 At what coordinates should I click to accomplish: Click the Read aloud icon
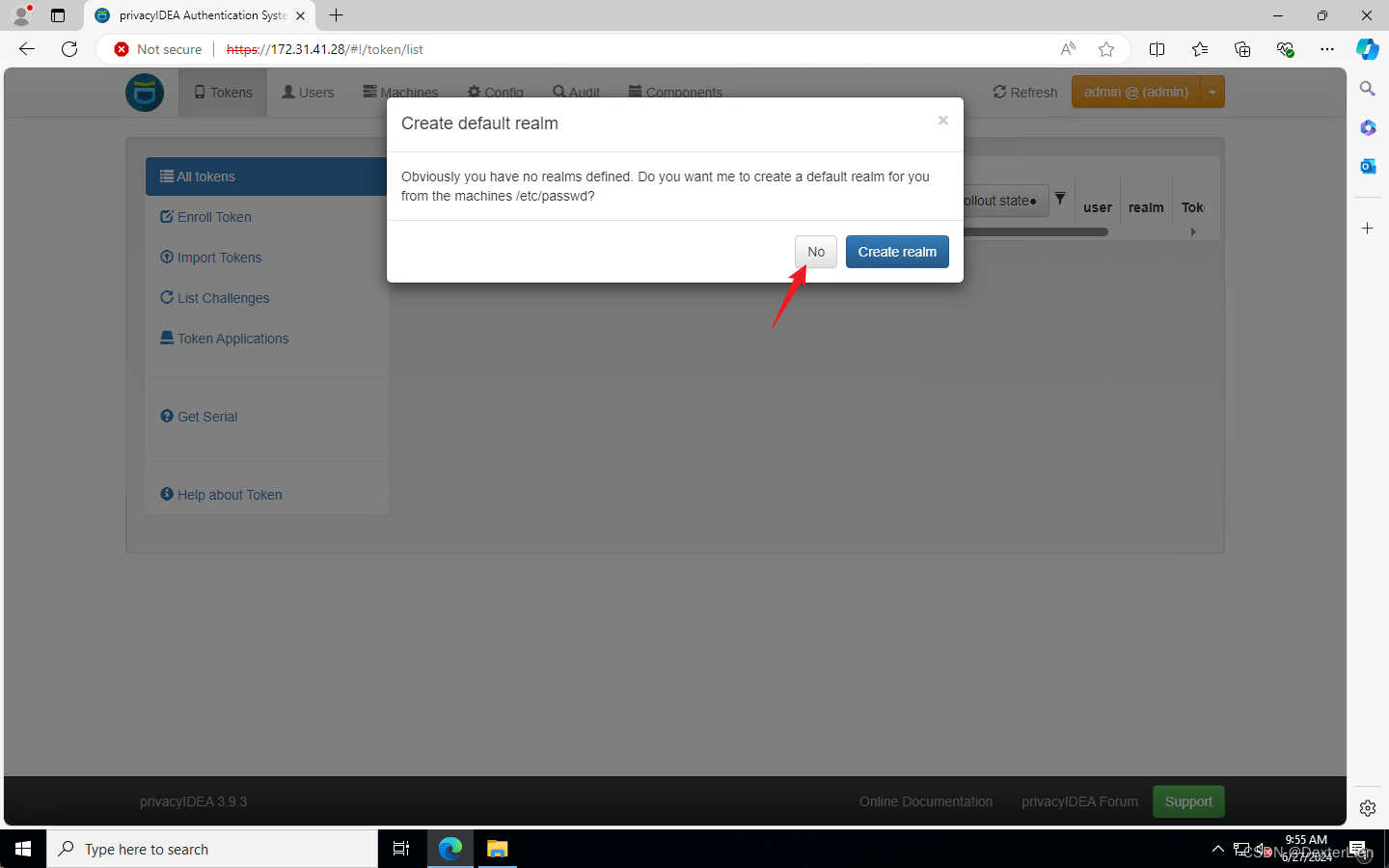pyautogui.click(x=1068, y=49)
